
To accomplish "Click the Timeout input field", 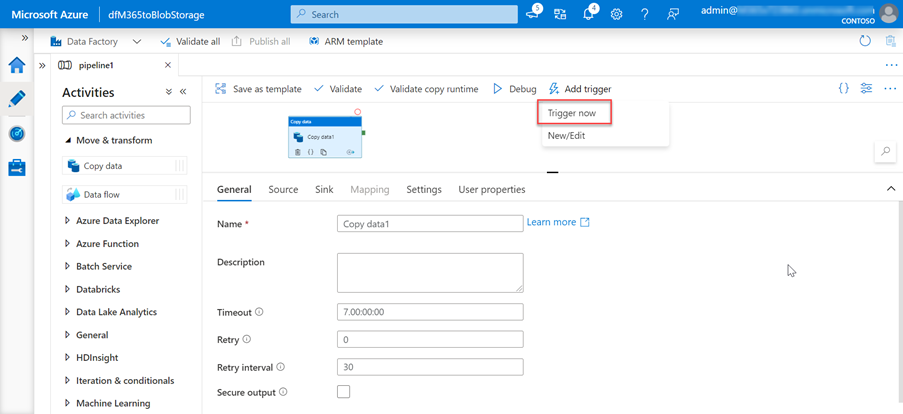I will coord(430,312).
